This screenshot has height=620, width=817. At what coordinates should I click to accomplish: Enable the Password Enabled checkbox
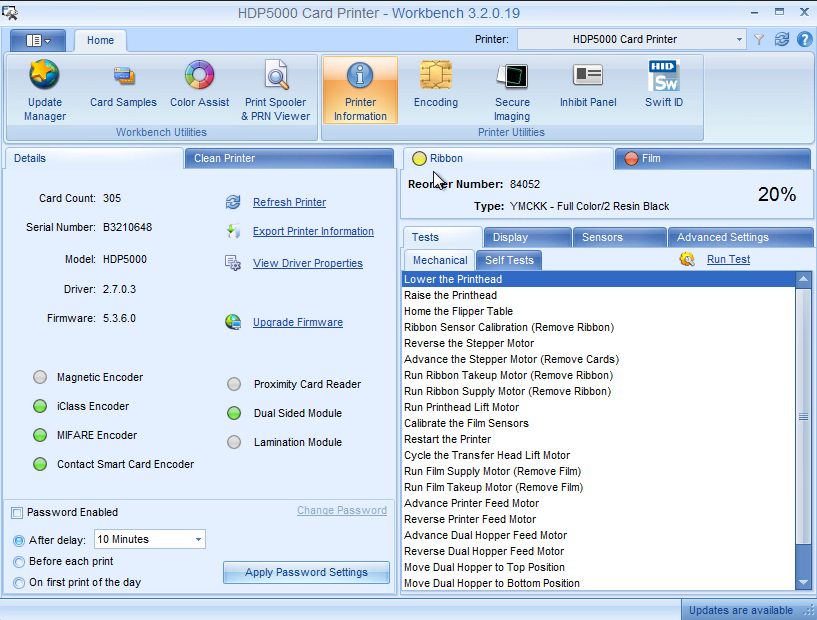(17, 513)
